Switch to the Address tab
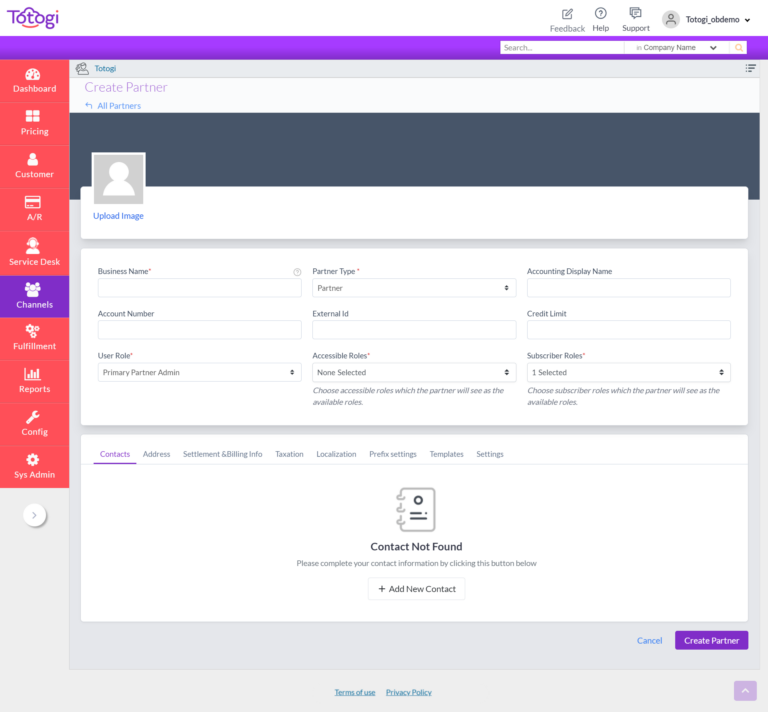This screenshot has width=768, height=712. [x=156, y=454]
